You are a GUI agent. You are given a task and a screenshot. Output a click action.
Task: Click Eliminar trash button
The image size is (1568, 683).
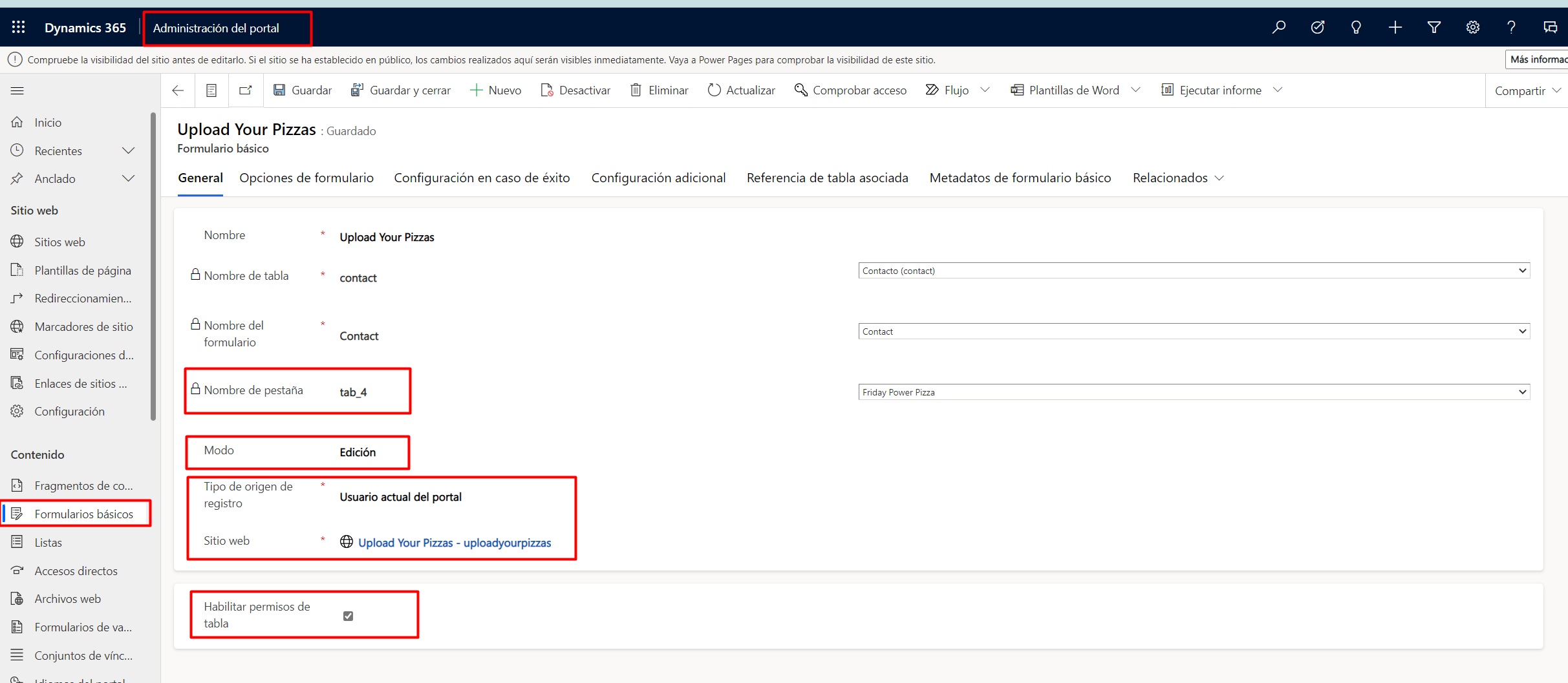click(x=659, y=90)
